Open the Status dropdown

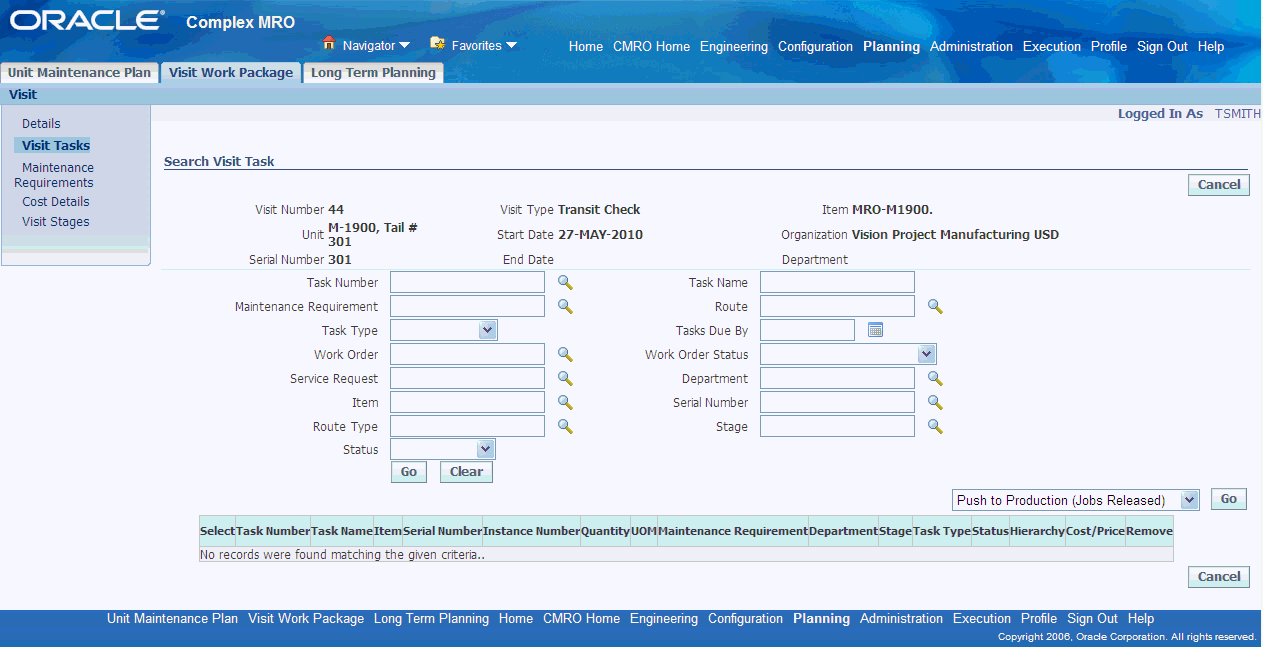pyautogui.click(x=486, y=450)
